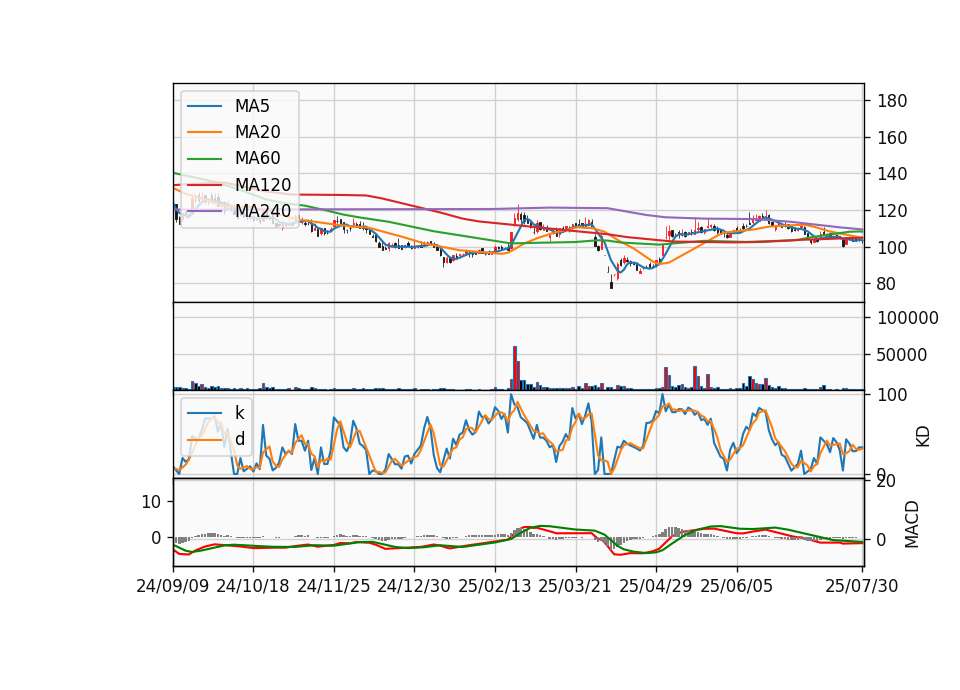Click the d legend label in KD panel
Image resolution: width=960 pixels, height=690 pixels.
coord(239,439)
